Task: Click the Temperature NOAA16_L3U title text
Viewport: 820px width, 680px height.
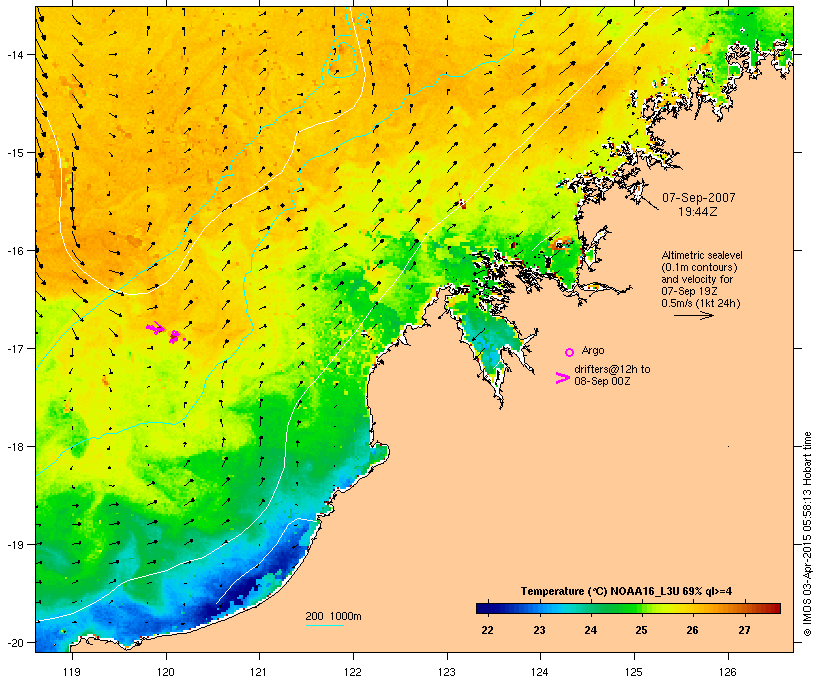Action: tap(626, 592)
